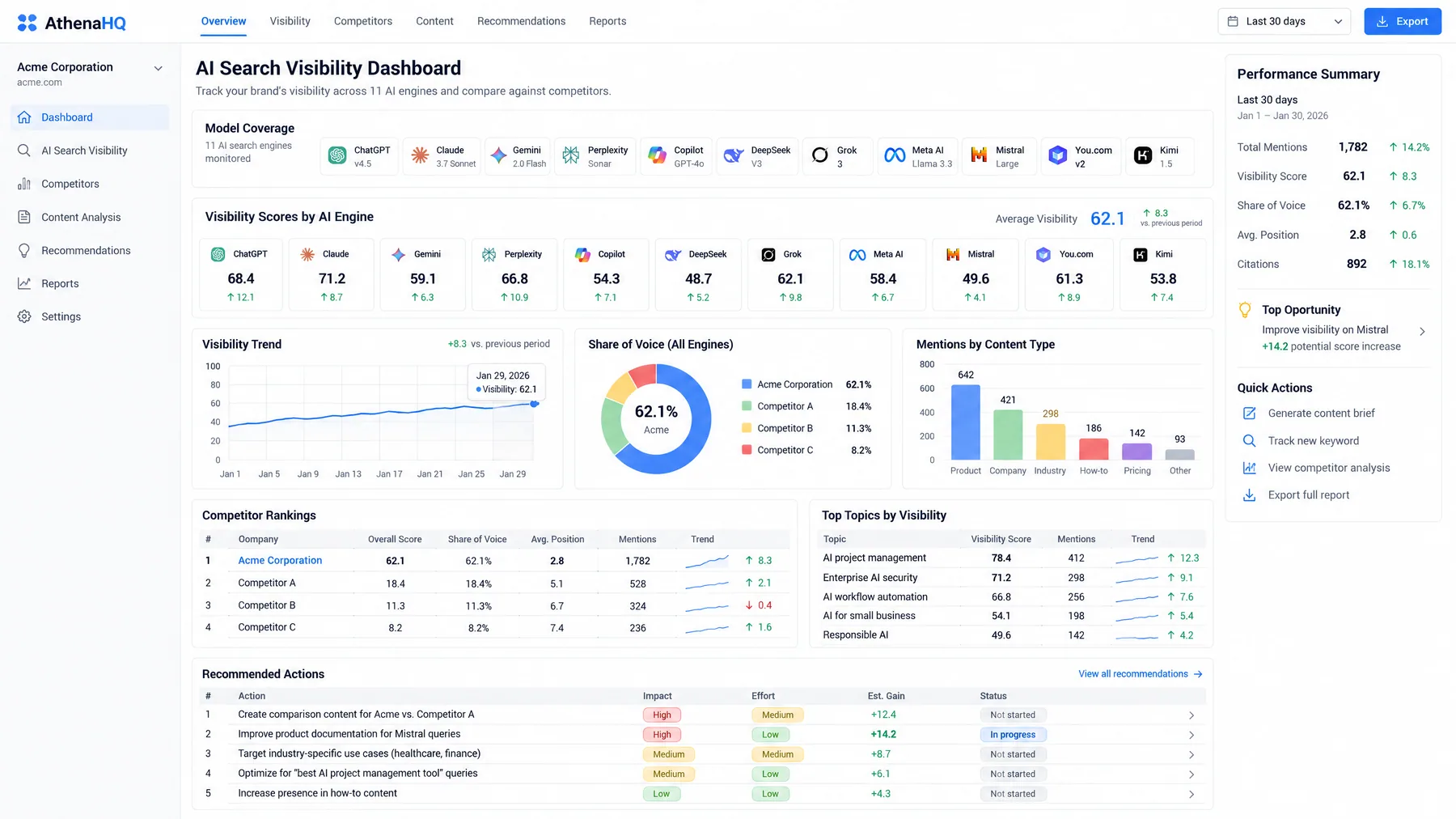
Task: Expand row chevron for Create comparison content action
Action: 1191,715
